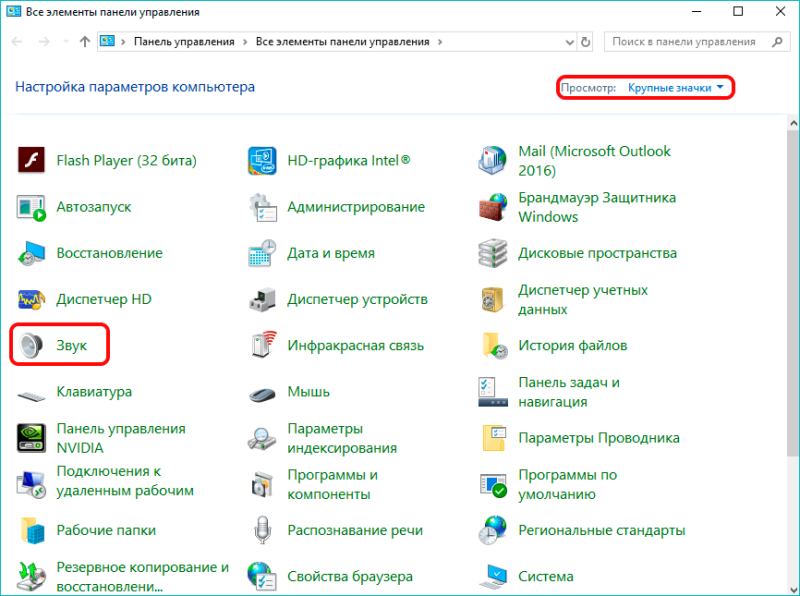
Task: Click the Control Panel icon in address bar
Action: click(107, 41)
